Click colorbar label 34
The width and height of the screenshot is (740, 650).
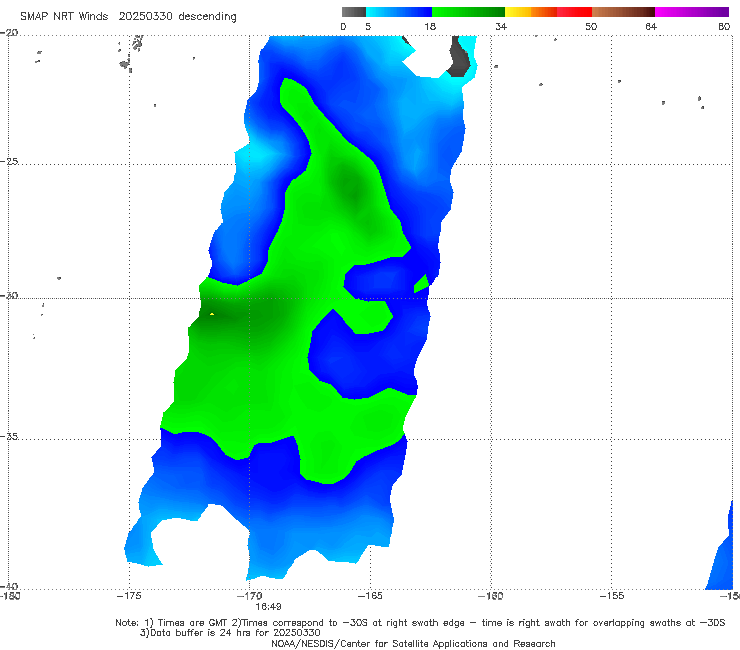point(501,26)
